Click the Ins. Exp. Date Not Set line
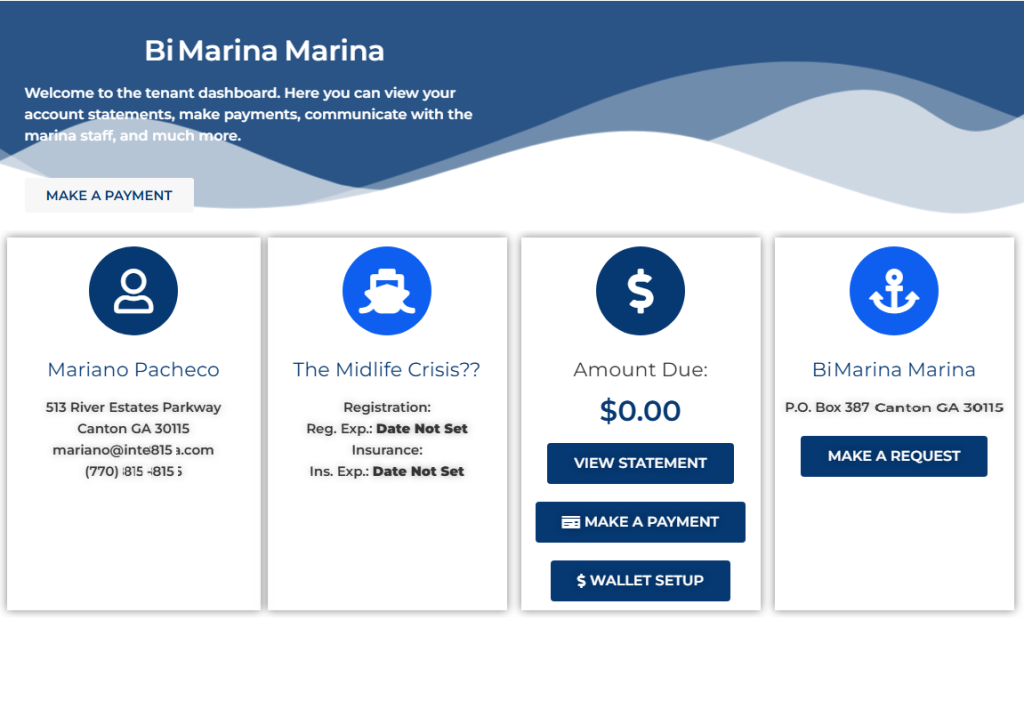Viewport: 1024px width, 701px height. coord(386,471)
